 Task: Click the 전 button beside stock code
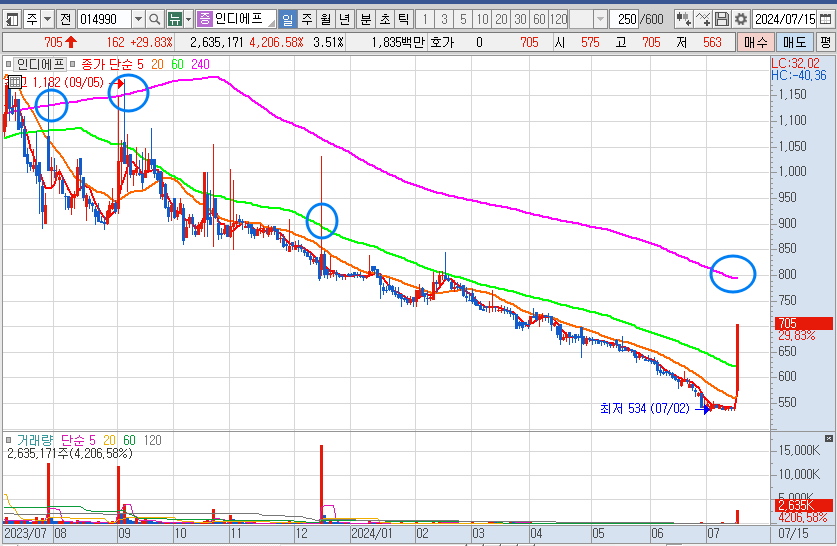[x=66, y=20]
